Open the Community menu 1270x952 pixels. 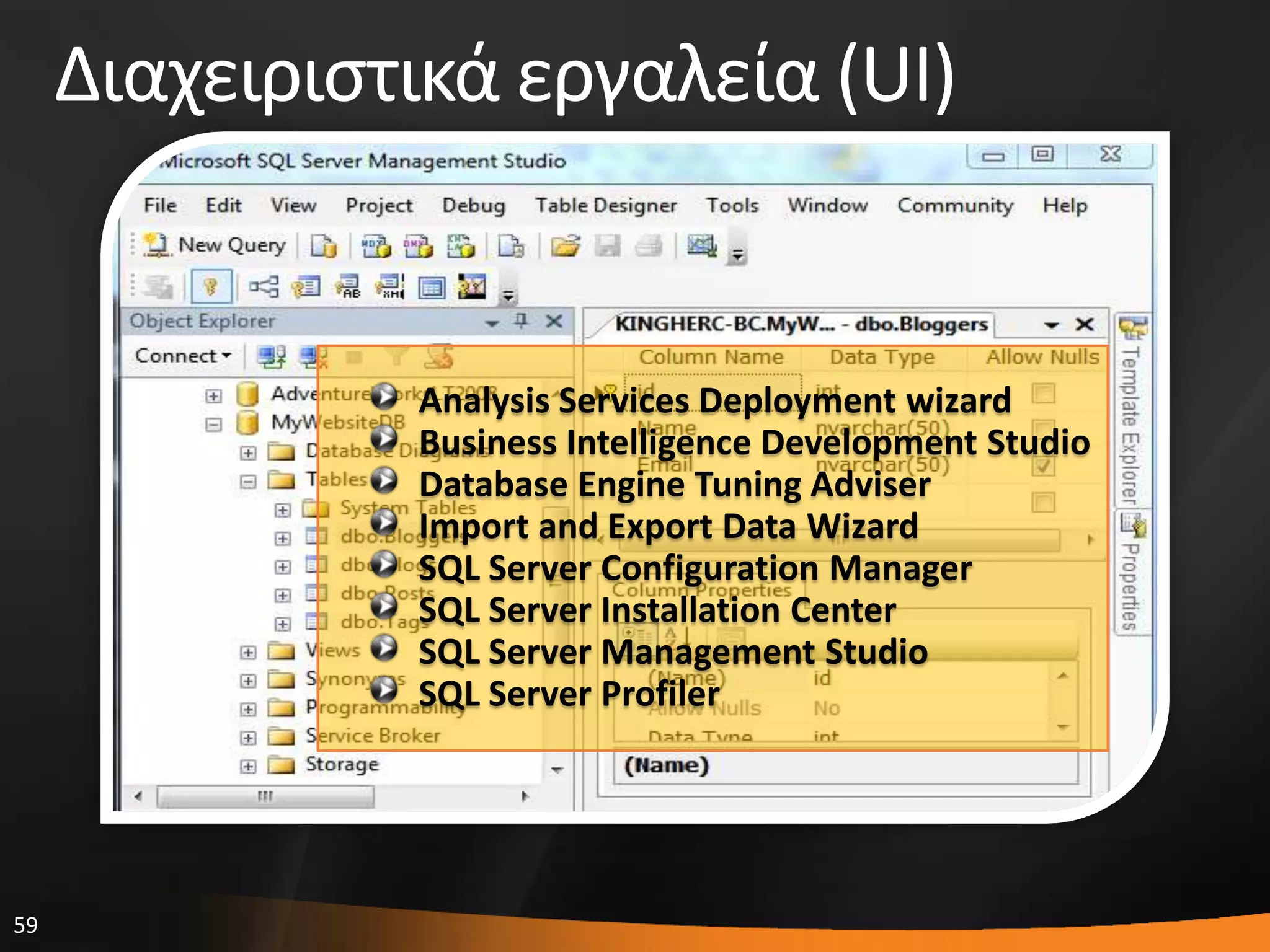pos(955,205)
